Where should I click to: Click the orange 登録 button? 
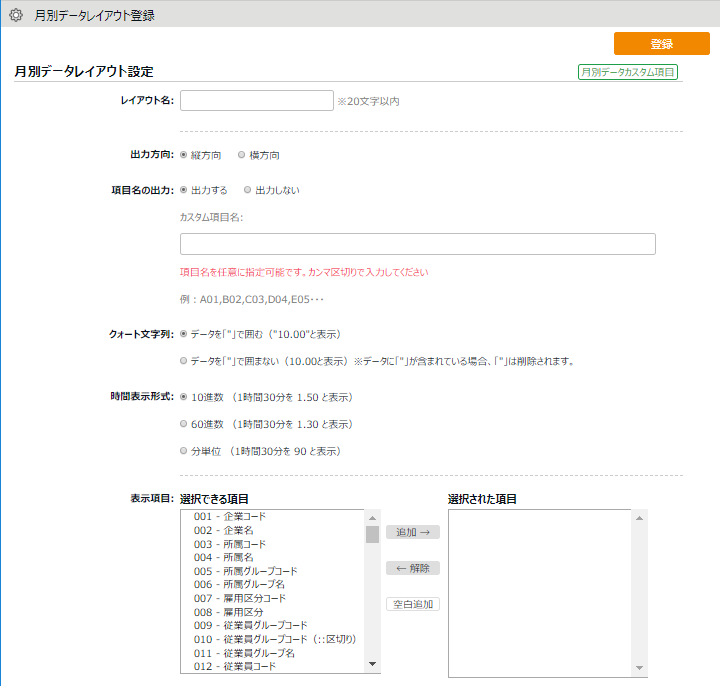pos(662,44)
